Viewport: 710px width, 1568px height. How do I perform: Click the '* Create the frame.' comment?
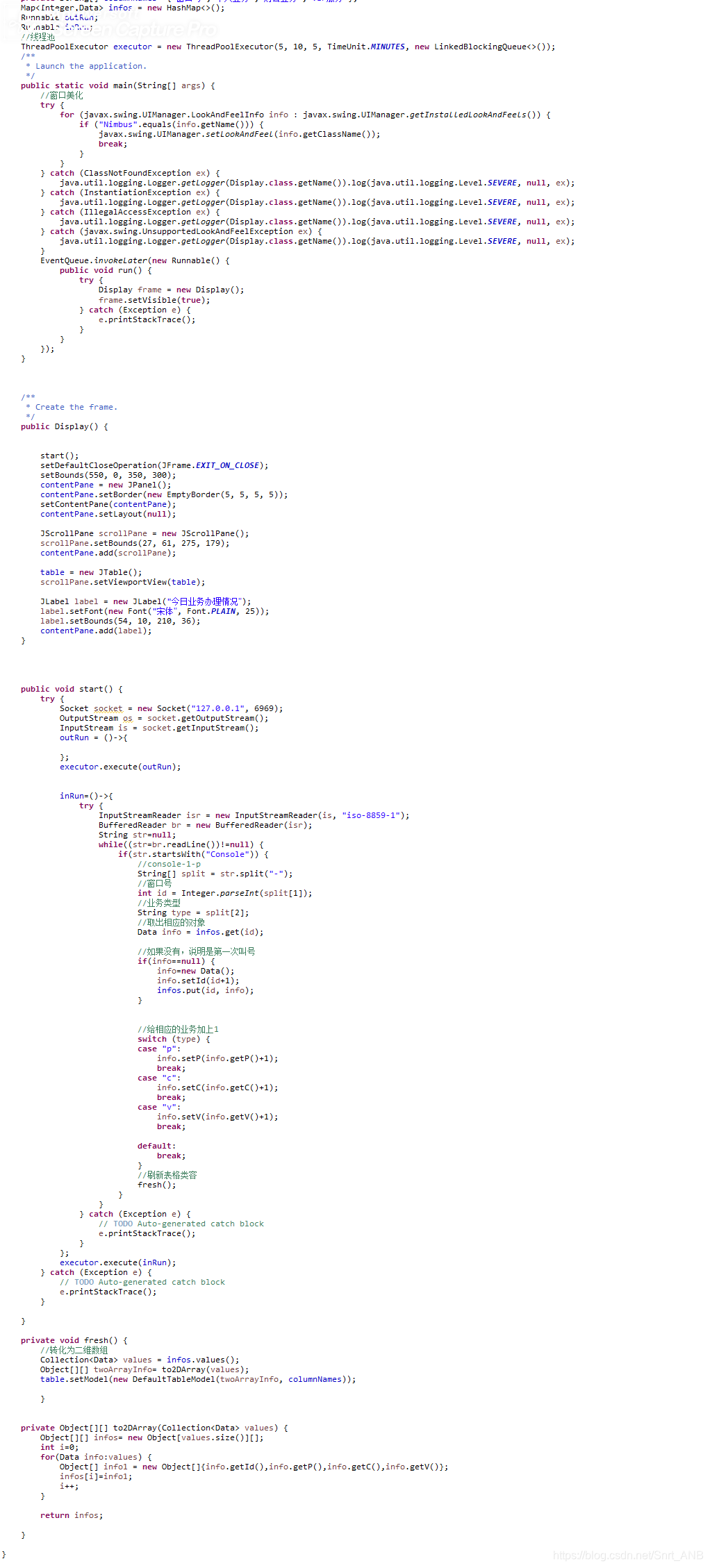click(x=72, y=407)
